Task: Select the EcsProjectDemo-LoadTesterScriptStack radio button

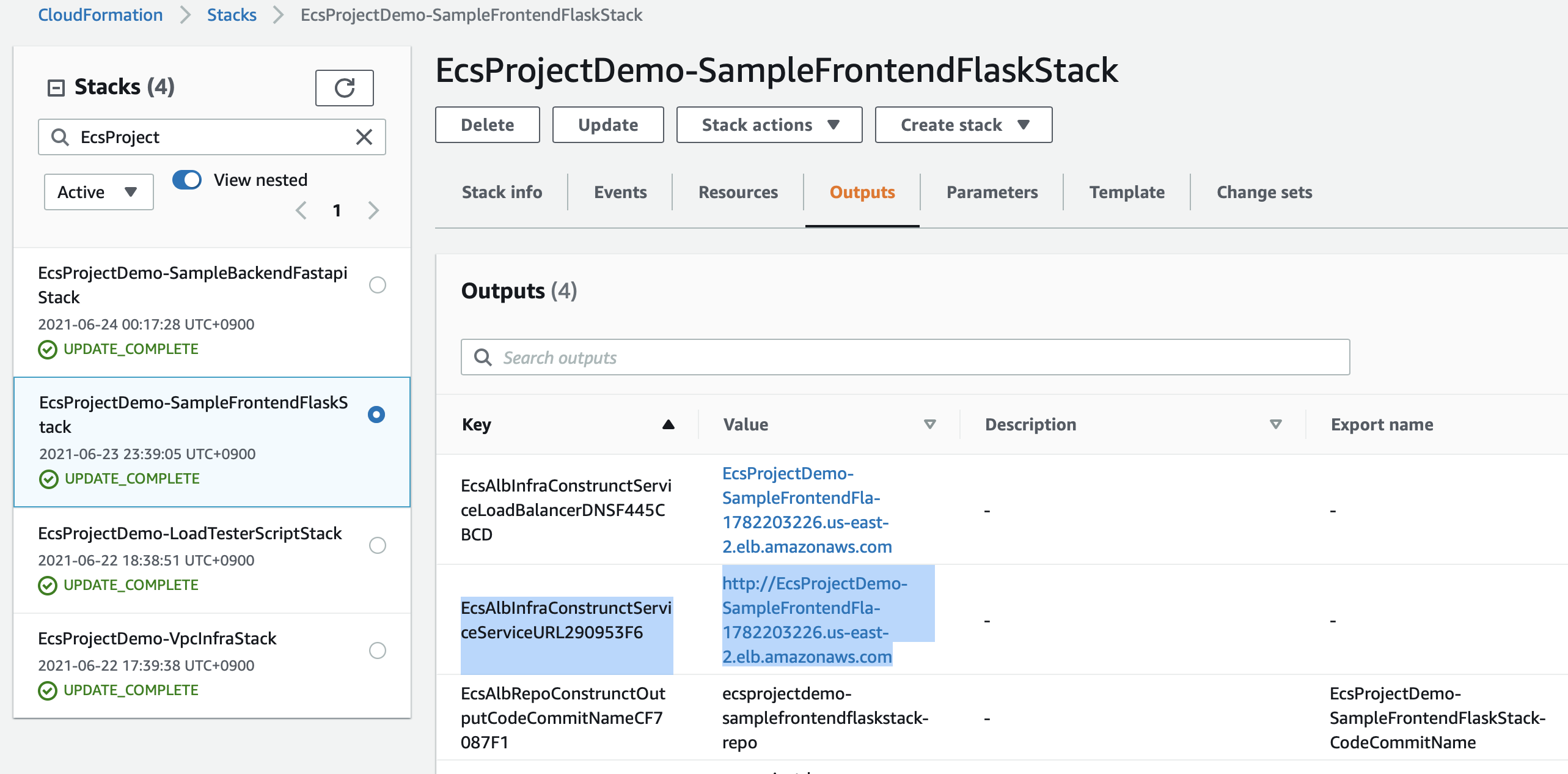Action: [377, 545]
